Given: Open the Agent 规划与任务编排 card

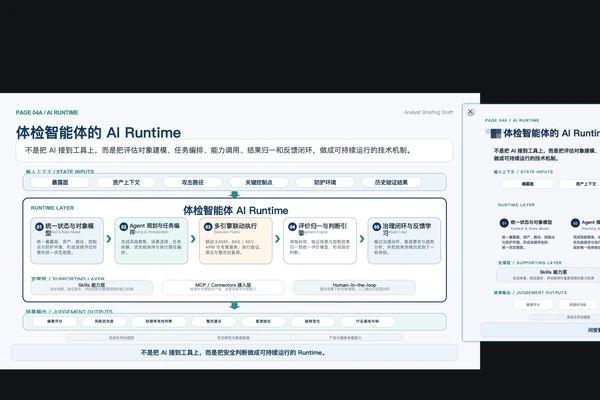Looking at the screenshot, I should [x=152, y=241].
